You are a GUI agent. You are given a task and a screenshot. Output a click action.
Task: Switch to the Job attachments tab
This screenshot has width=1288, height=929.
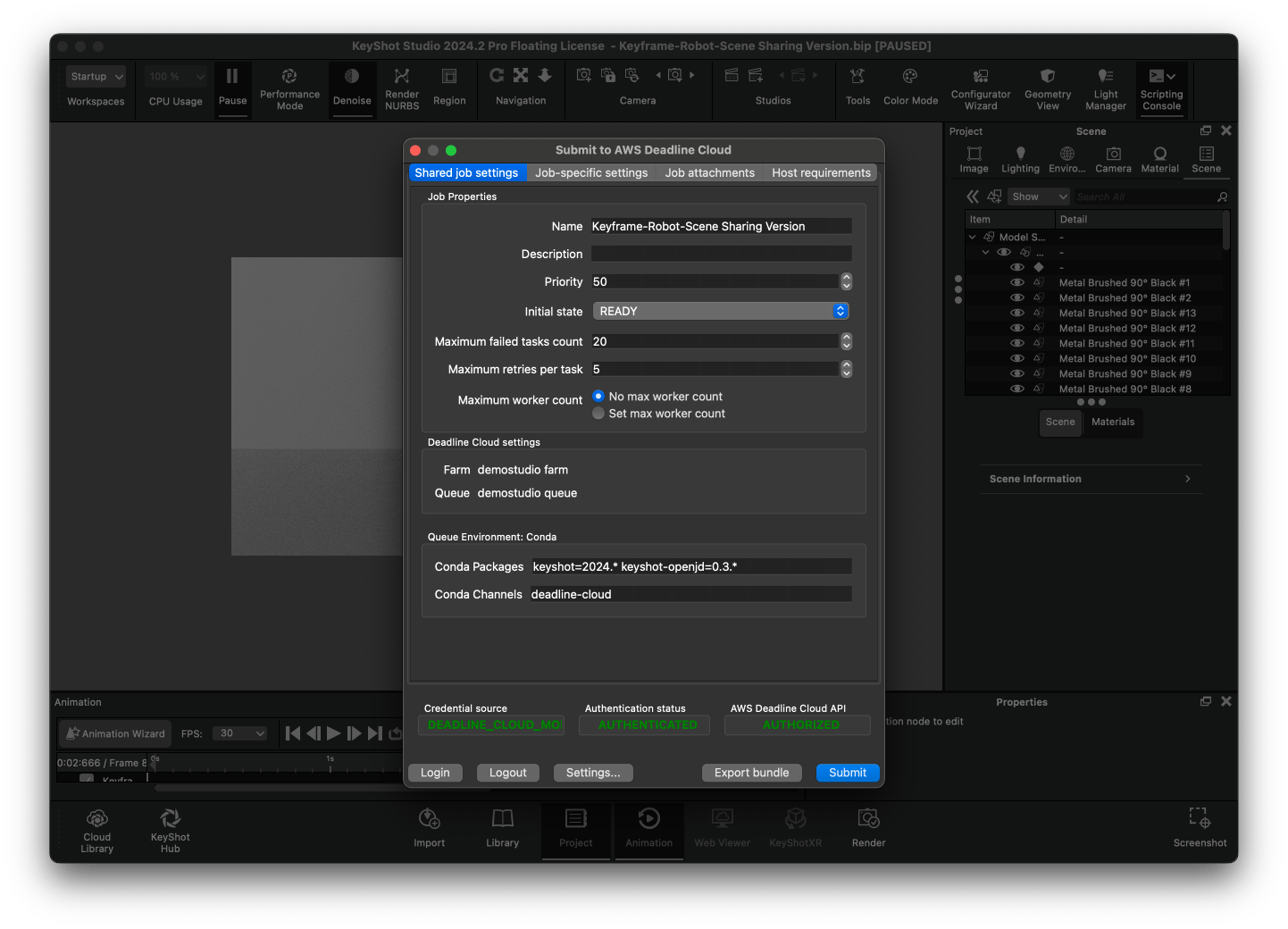pyautogui.click(x=709, y=172)
